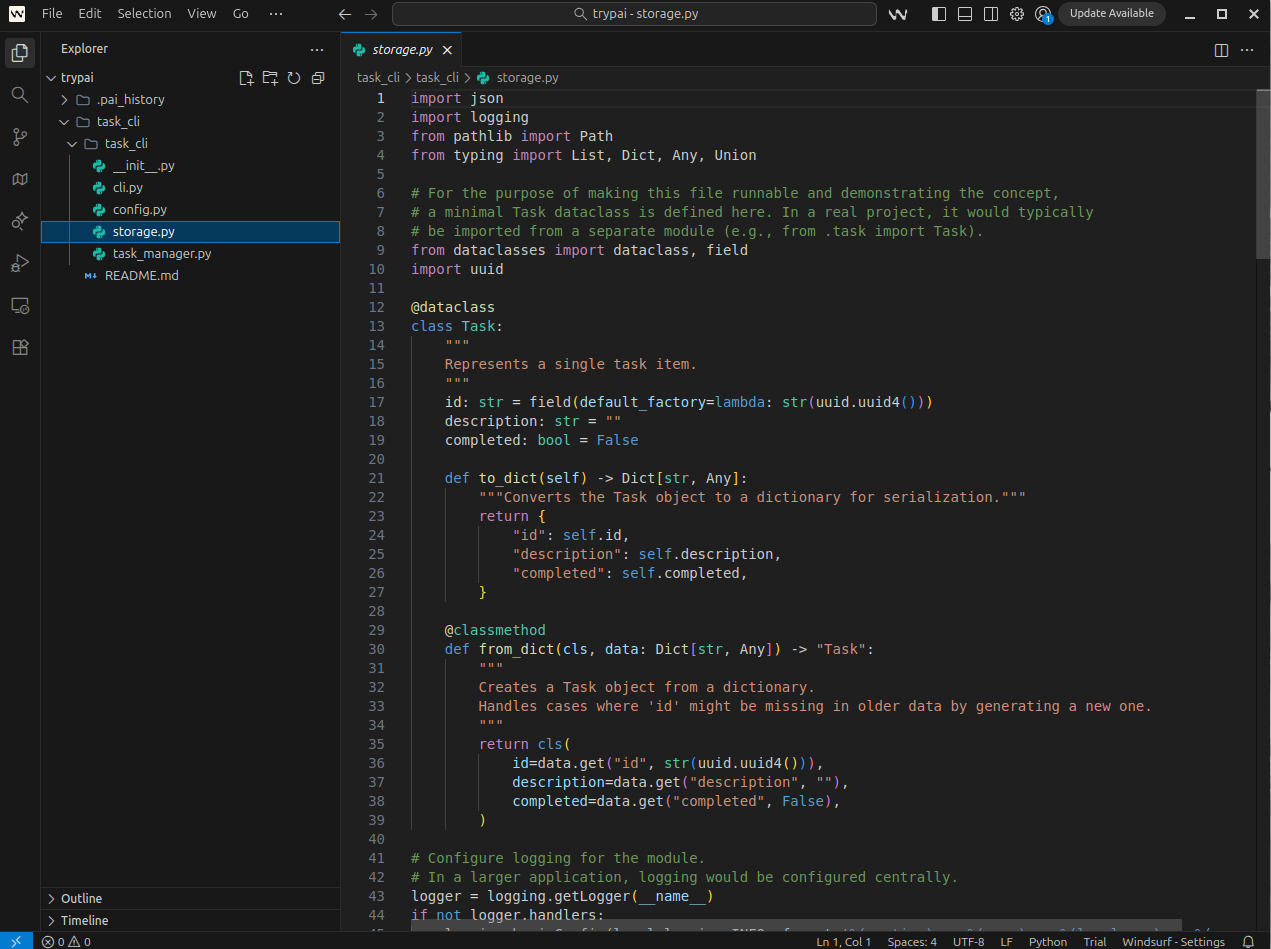Toggle the bottom panel visibility
The image size is (1271, 949).
tap(965, 14)
